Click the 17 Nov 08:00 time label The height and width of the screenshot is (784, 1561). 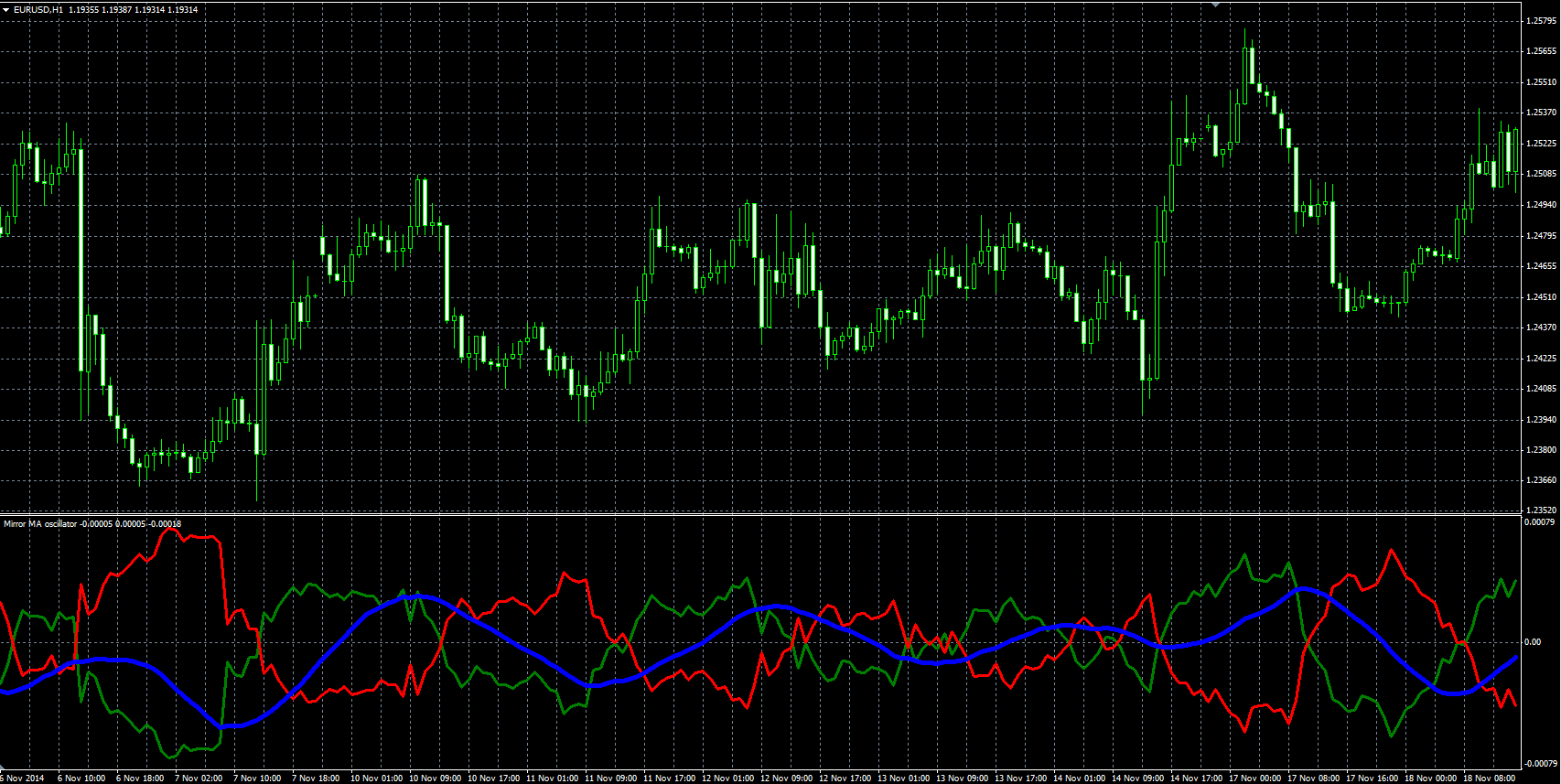tap(1314, 779)
